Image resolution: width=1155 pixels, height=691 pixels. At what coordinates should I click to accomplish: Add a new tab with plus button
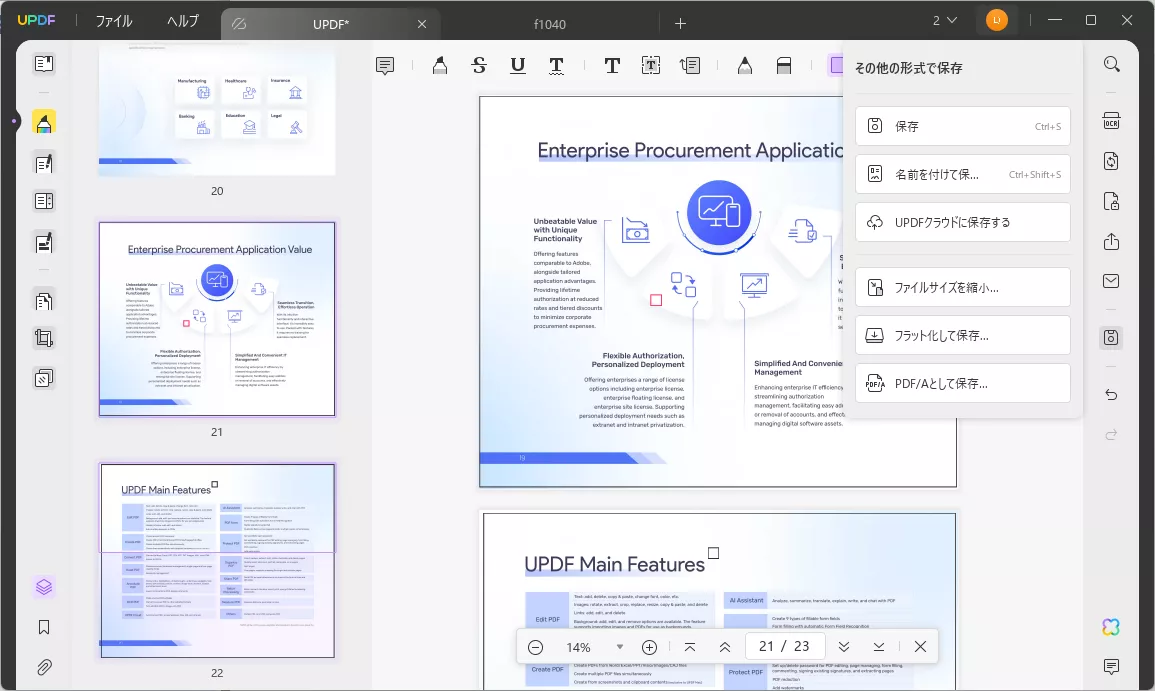pos(681,24)
